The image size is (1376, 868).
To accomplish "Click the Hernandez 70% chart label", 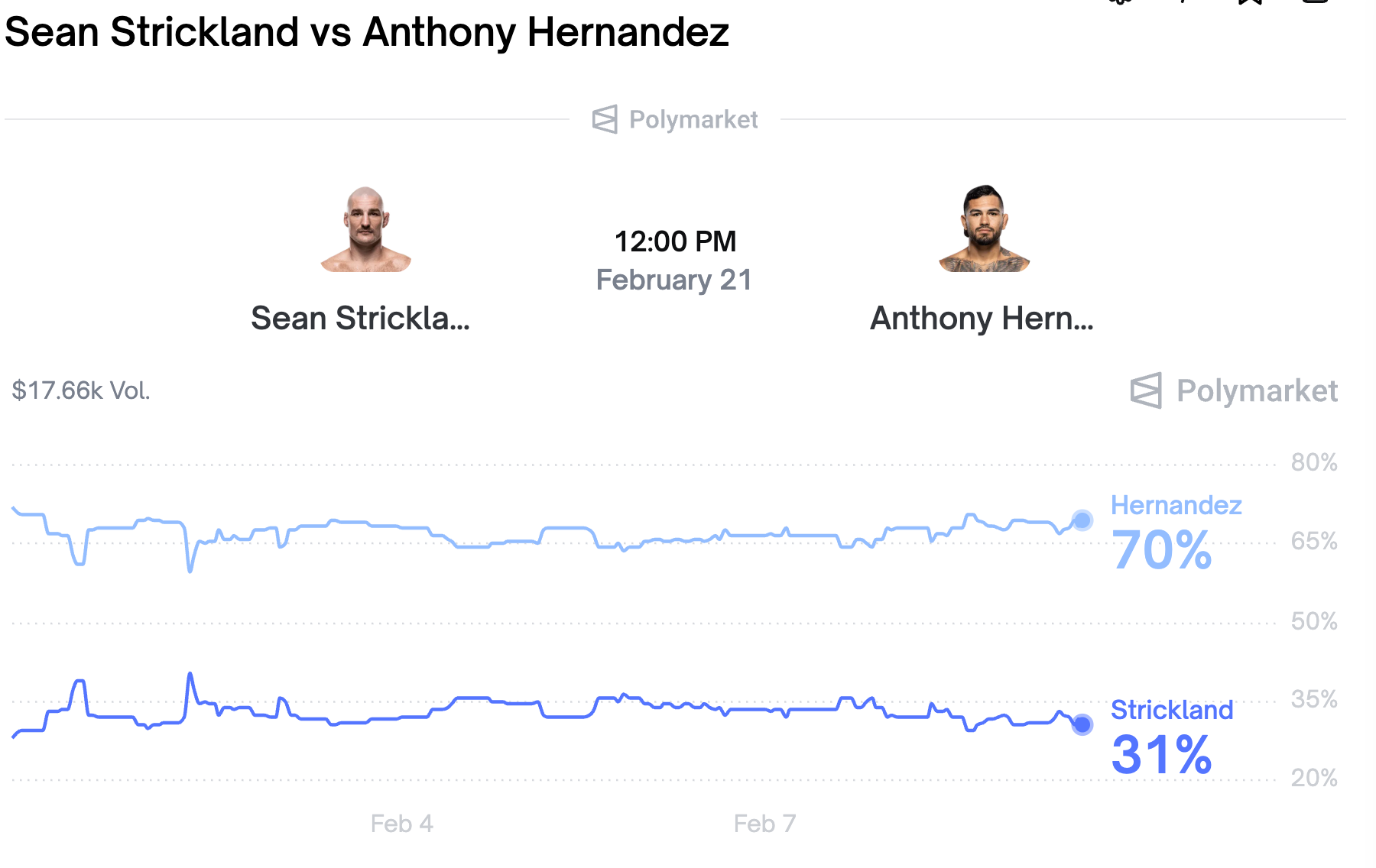I will pos(1162,549).
